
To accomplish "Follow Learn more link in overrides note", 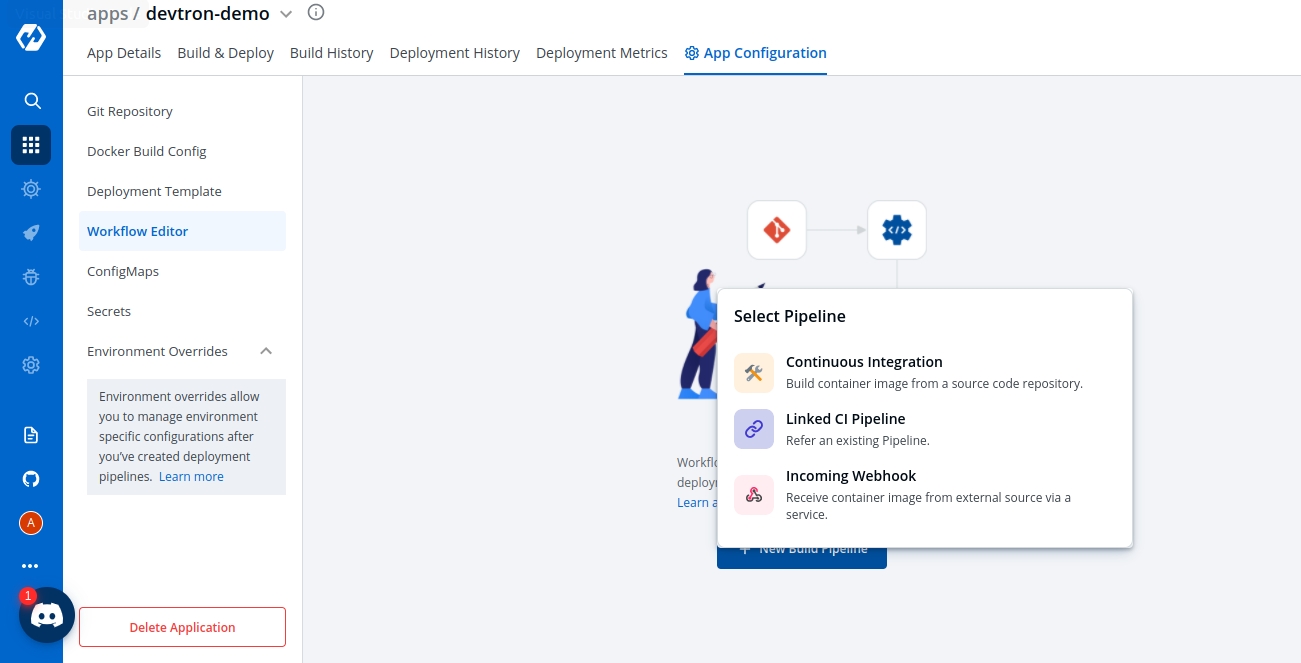I will [x=191, y=477].
